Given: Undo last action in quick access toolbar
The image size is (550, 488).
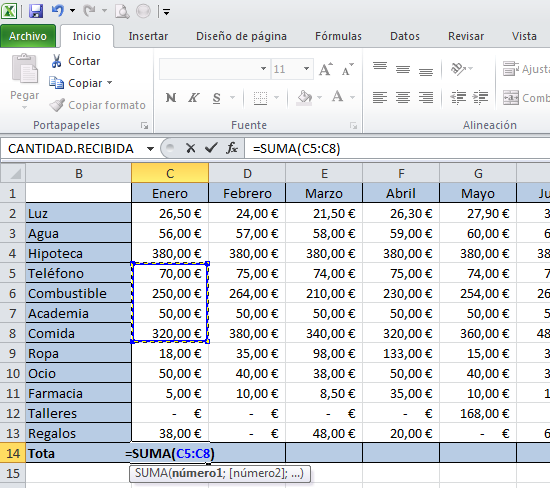Looking at the screenshot, I should [58, 11].
